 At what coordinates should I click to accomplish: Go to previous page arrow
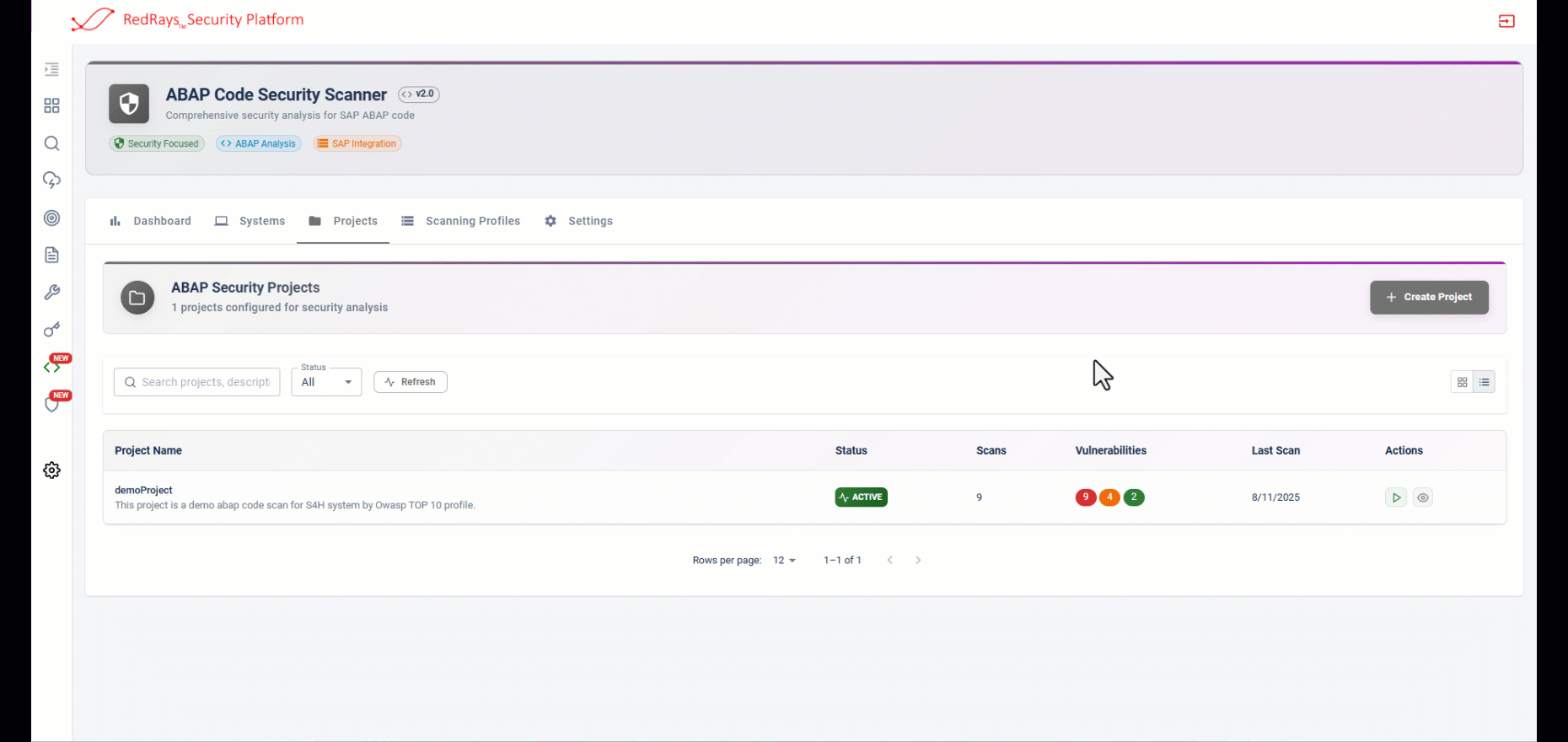tap(889, 560)
